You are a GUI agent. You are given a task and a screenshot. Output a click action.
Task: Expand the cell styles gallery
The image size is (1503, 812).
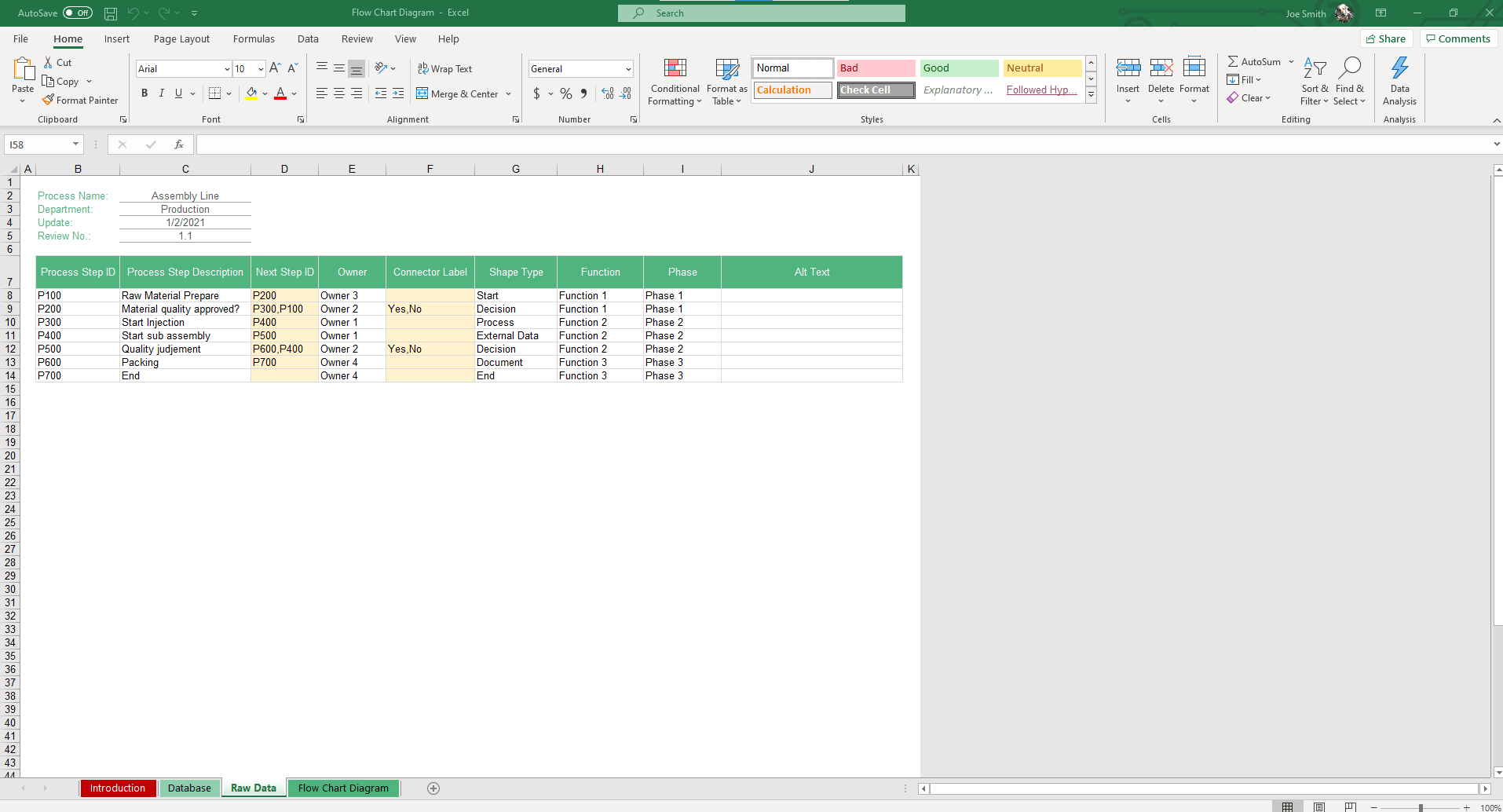[1091, 95]
